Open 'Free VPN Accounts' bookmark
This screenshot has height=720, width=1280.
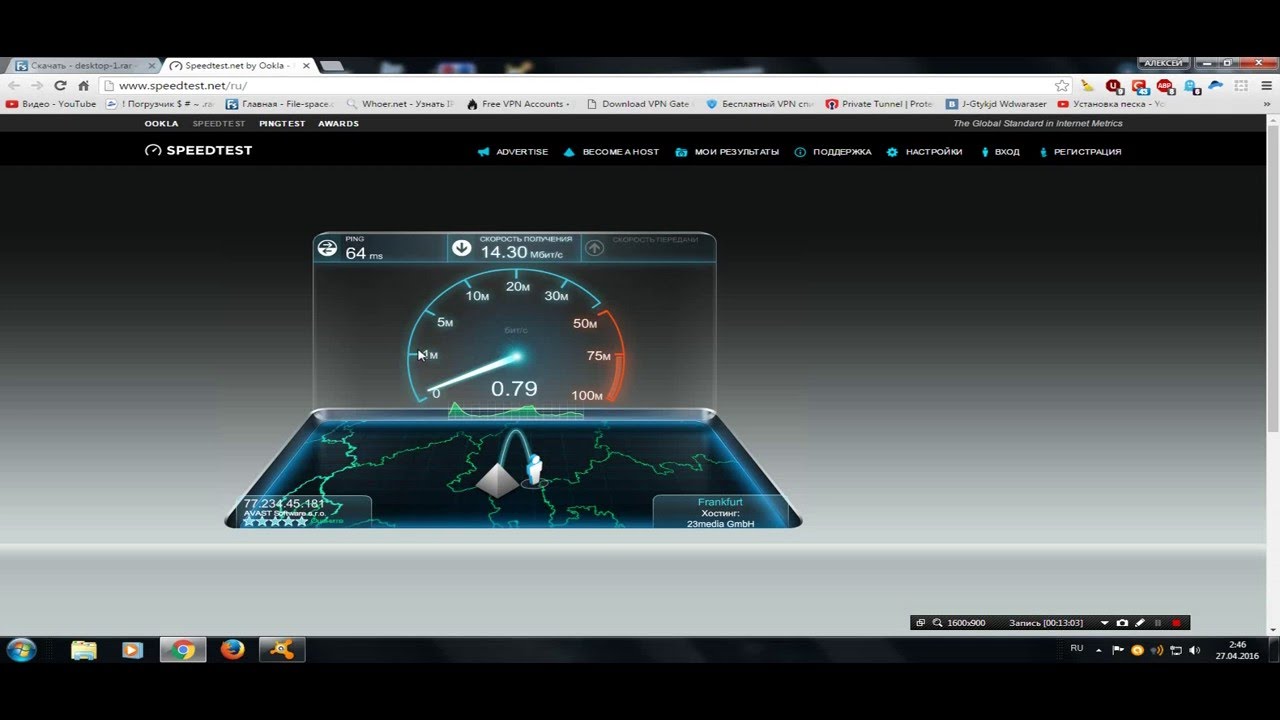(x=519, y=104)
